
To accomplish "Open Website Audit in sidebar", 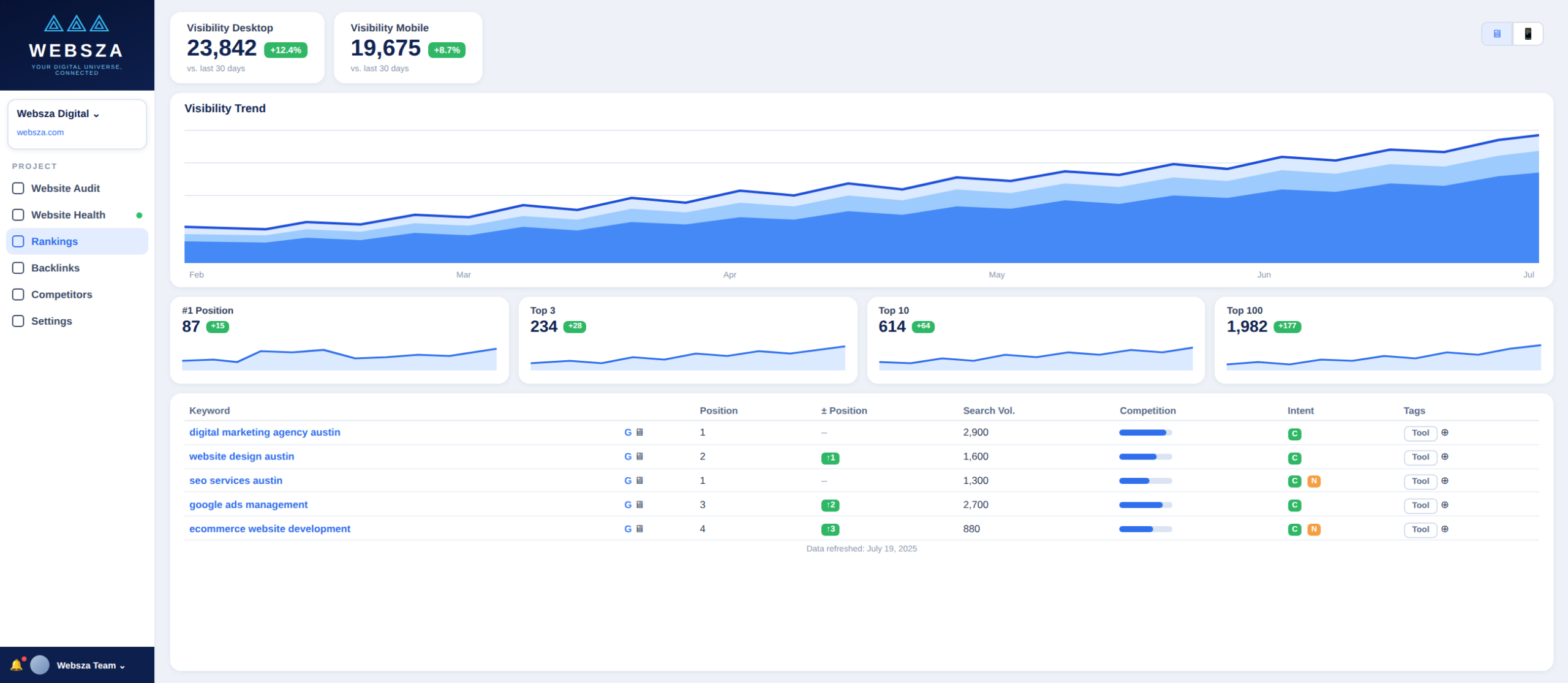I will coord(77,189).
